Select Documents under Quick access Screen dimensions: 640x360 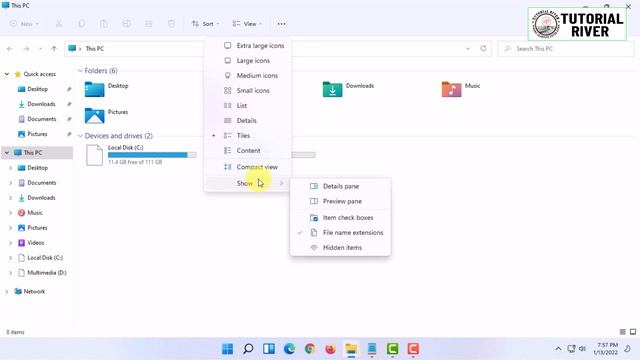point(42,119)
